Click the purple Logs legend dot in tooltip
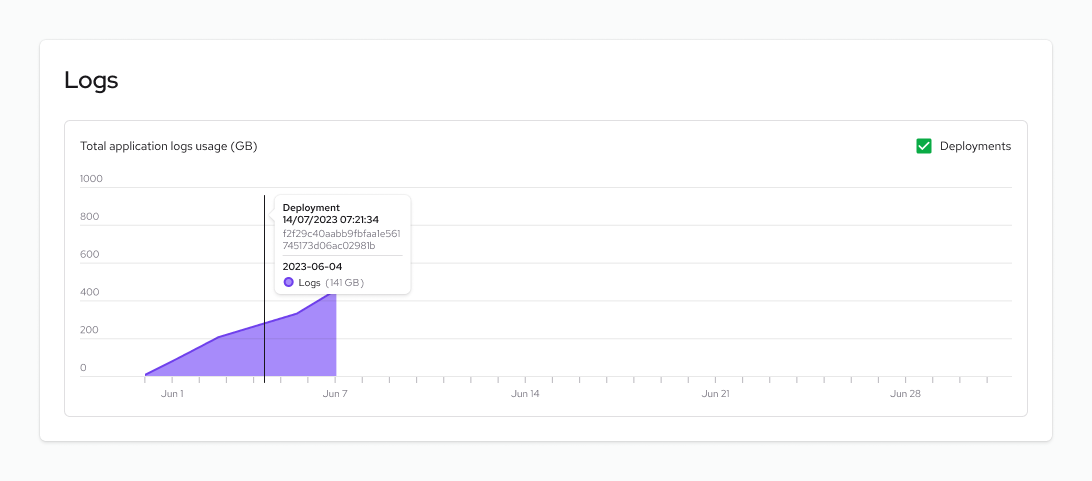Screen dimensions: 1092x481 [x=289, y=283]
